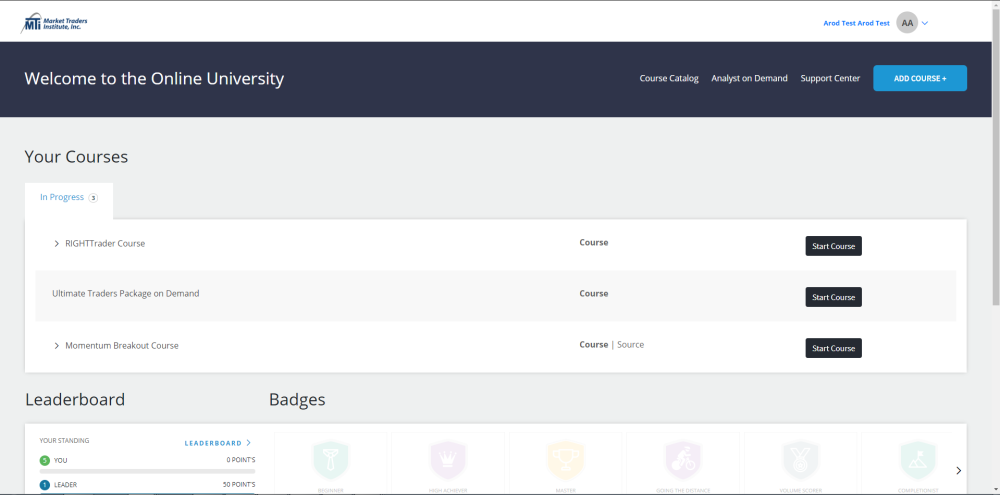Screen dimensions: 1000x495
Task: Expand the RIGHTTrader Course row
Action: pyautogui.click(x=57, y=244)
